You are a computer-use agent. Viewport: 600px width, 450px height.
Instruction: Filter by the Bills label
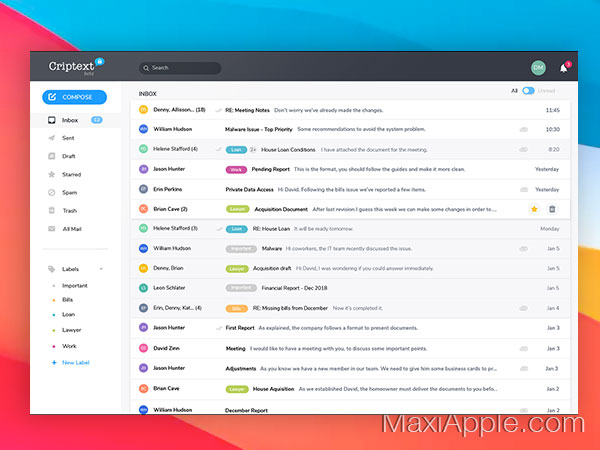[67, 300]
